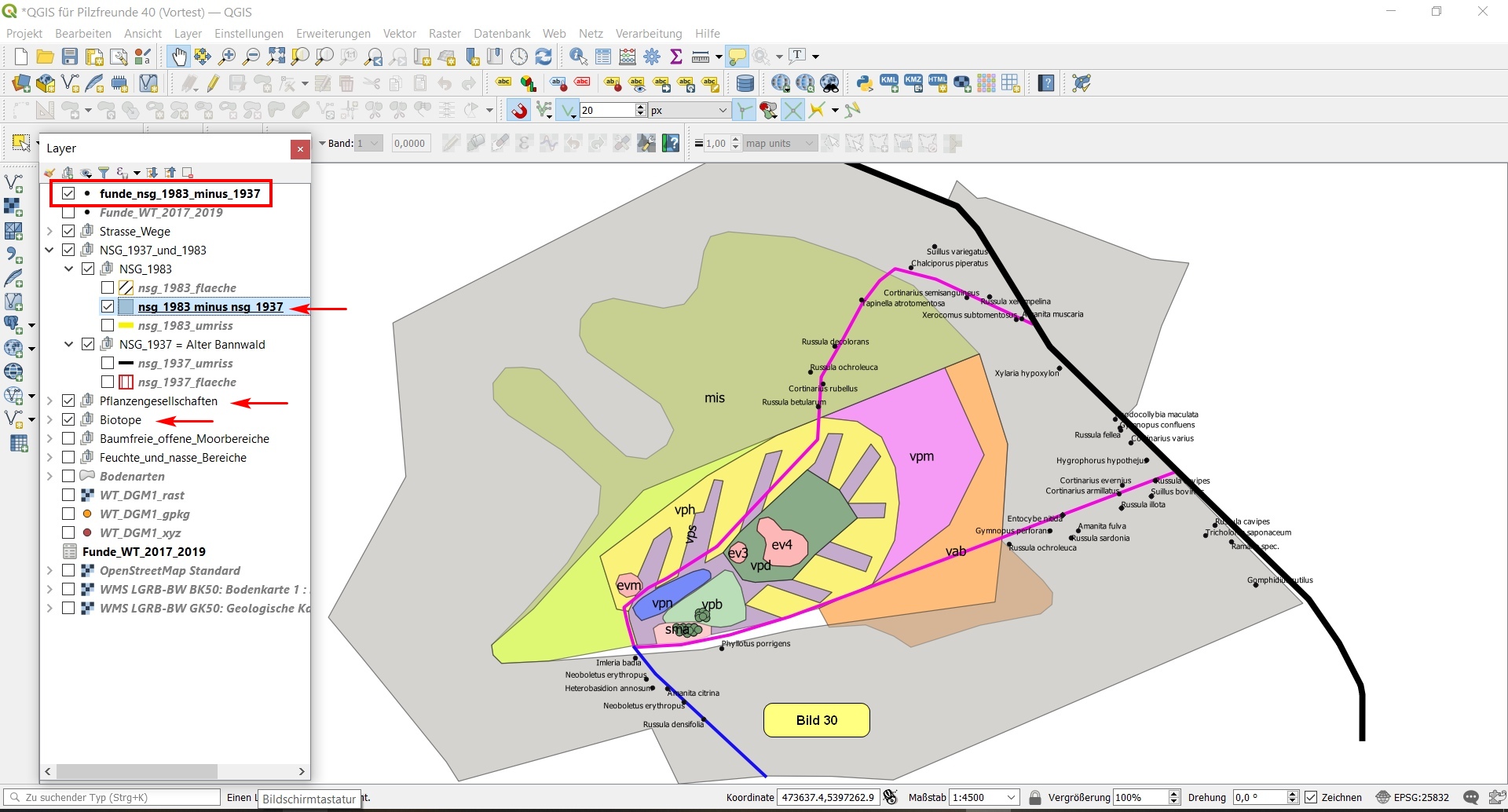Click the Identify Features tool
This screenshot has height=812, width=1508.
pos(578,57)
